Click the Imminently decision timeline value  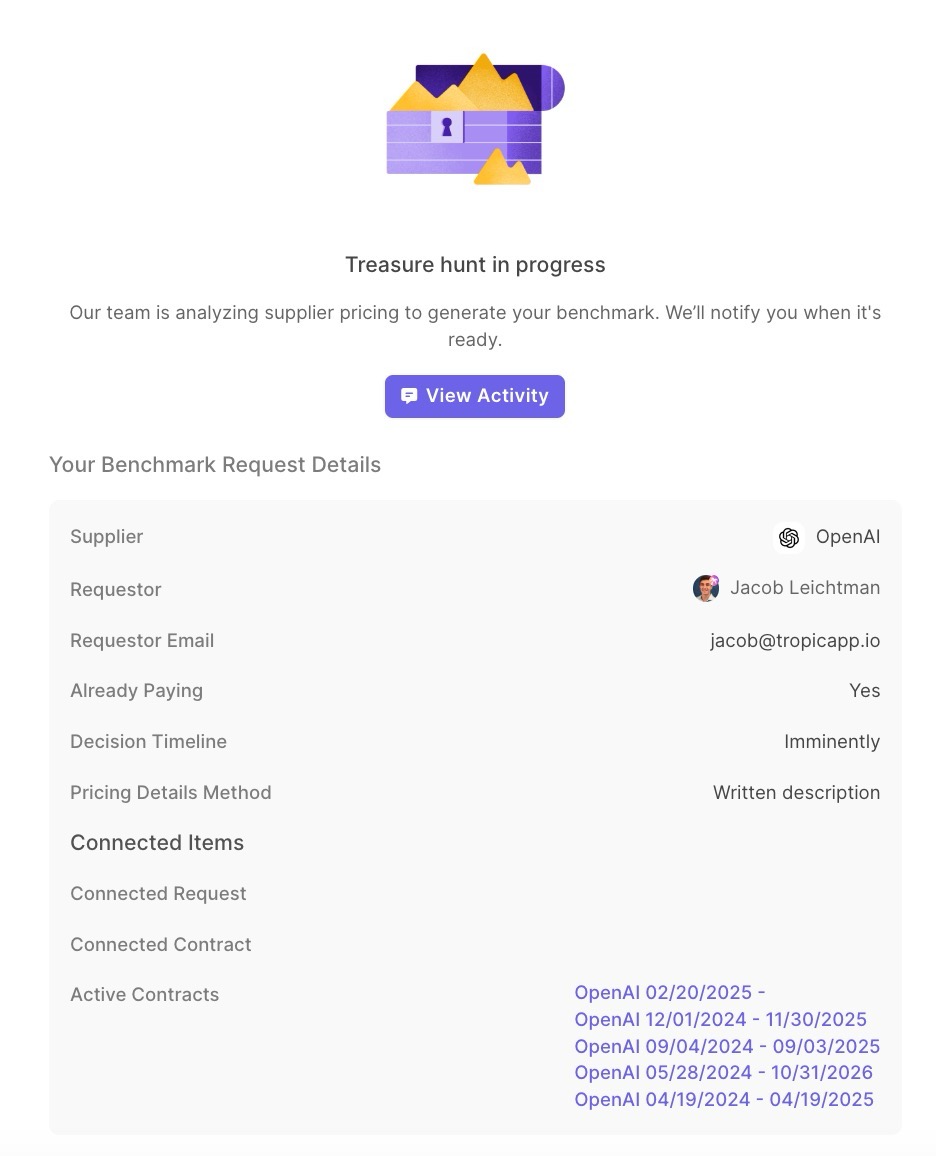pyautogui.click(x=832, y=742)
